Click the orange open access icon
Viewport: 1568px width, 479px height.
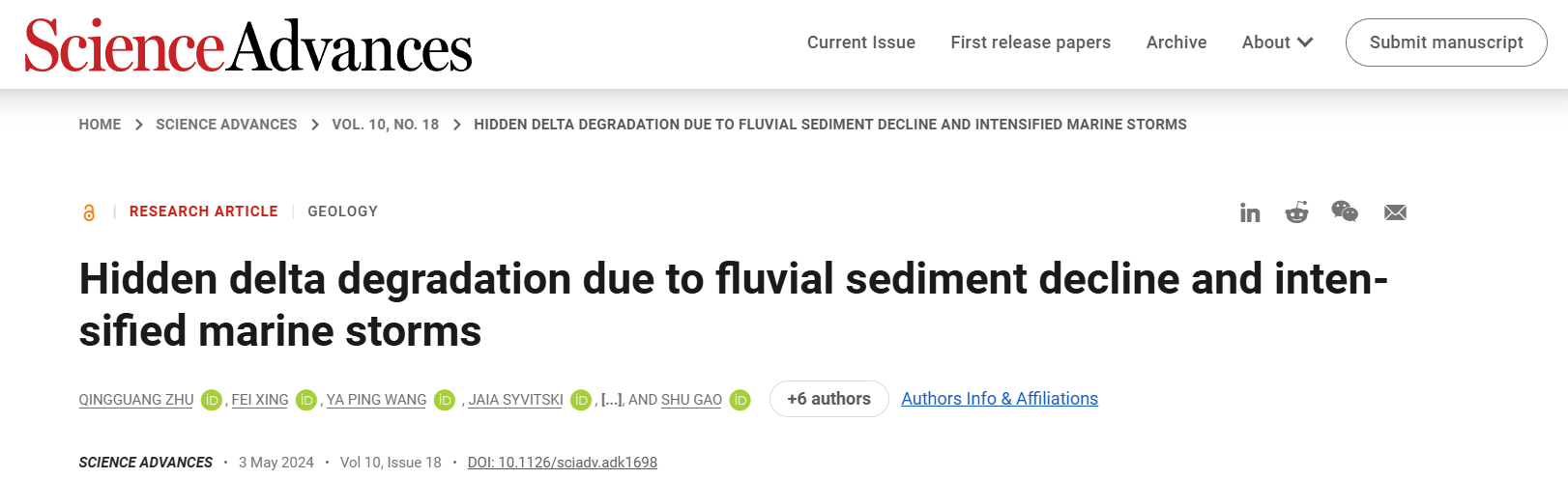point(89,212)
